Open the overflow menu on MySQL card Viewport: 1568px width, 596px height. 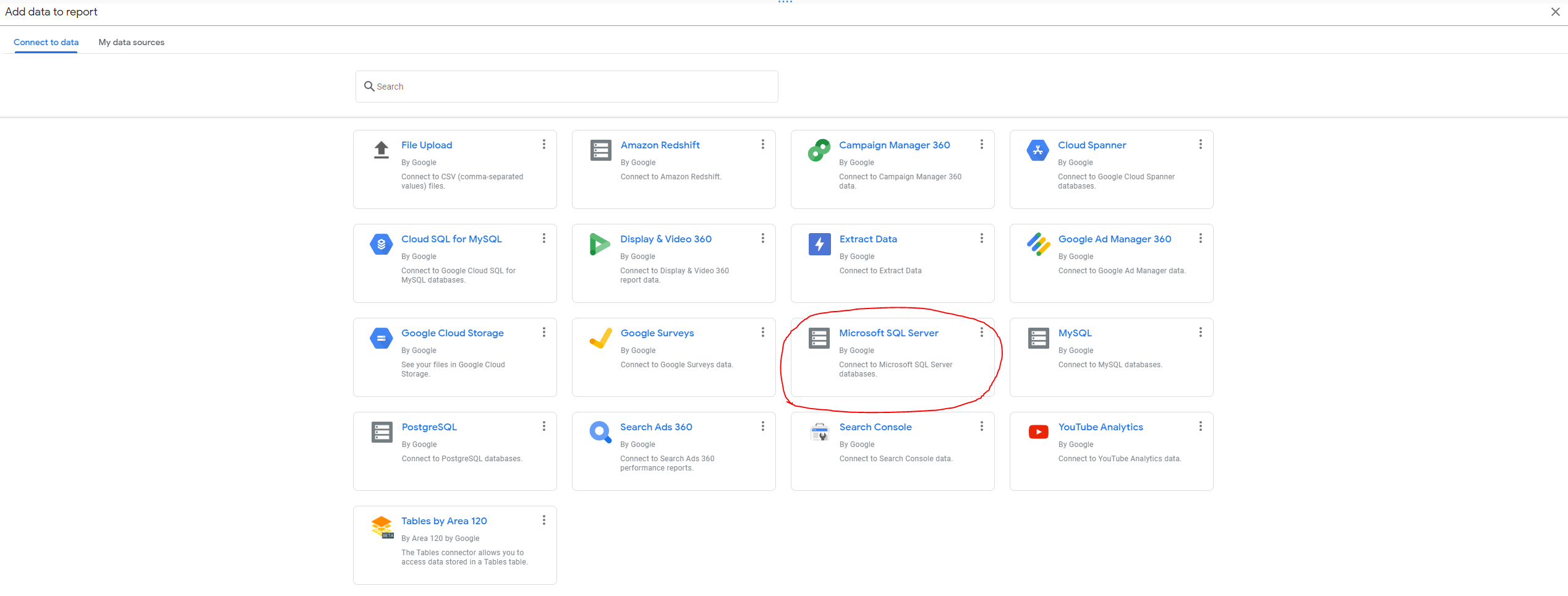tap(1199, 332)
